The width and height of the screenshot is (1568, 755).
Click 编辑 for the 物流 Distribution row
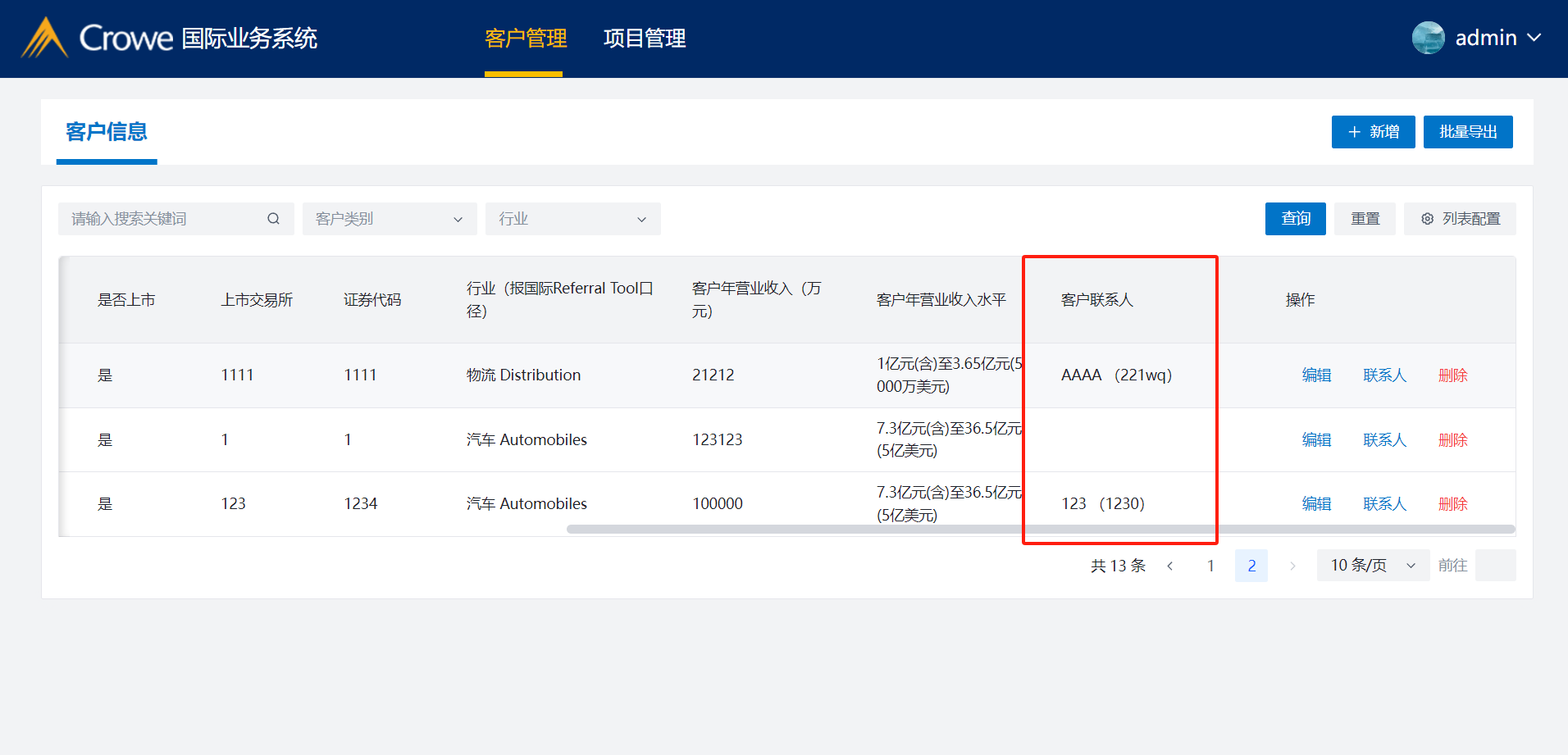tap(1316, 375)
